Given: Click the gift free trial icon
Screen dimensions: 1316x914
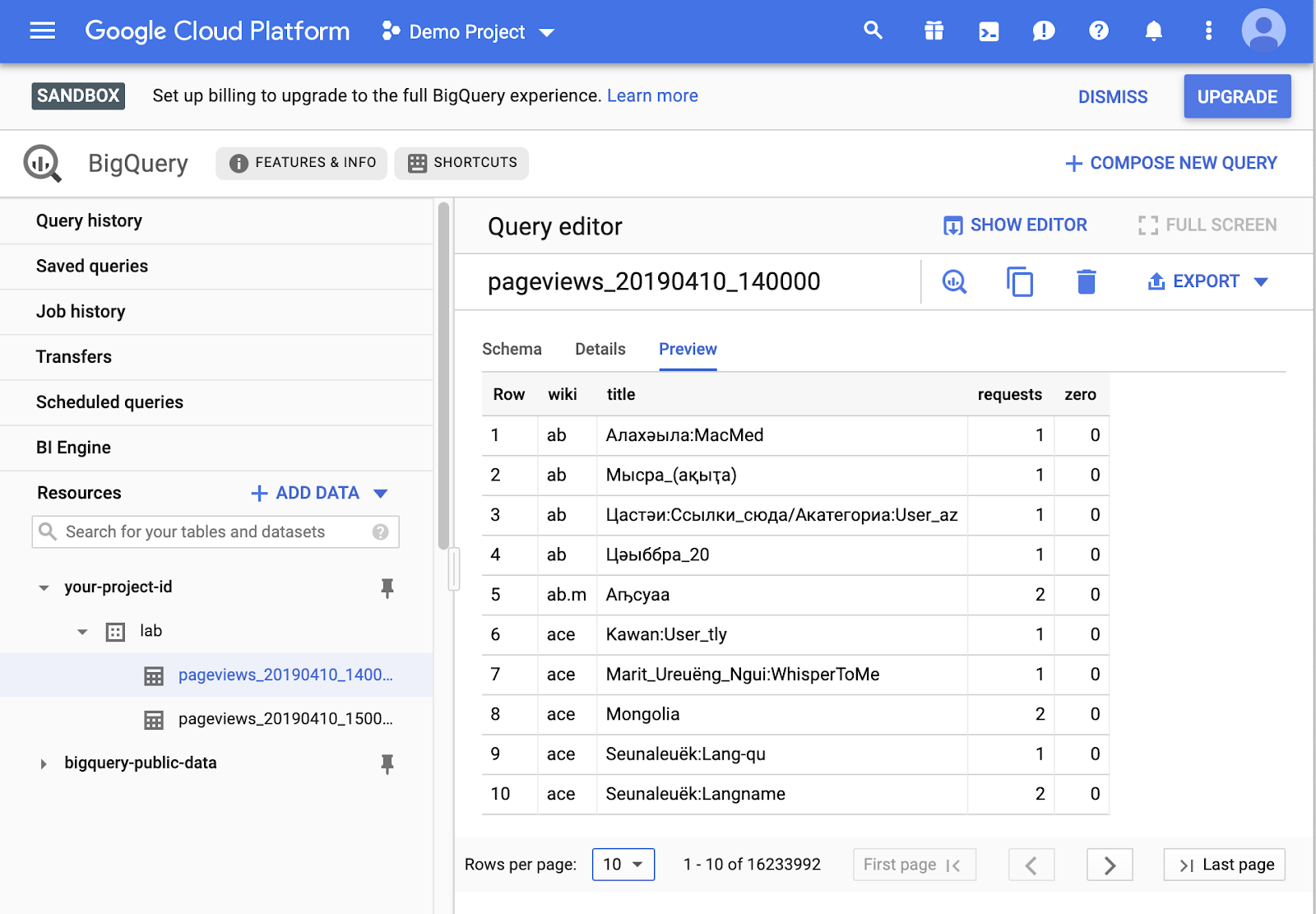Looking at the screenshot, I should tap(934, 32).
